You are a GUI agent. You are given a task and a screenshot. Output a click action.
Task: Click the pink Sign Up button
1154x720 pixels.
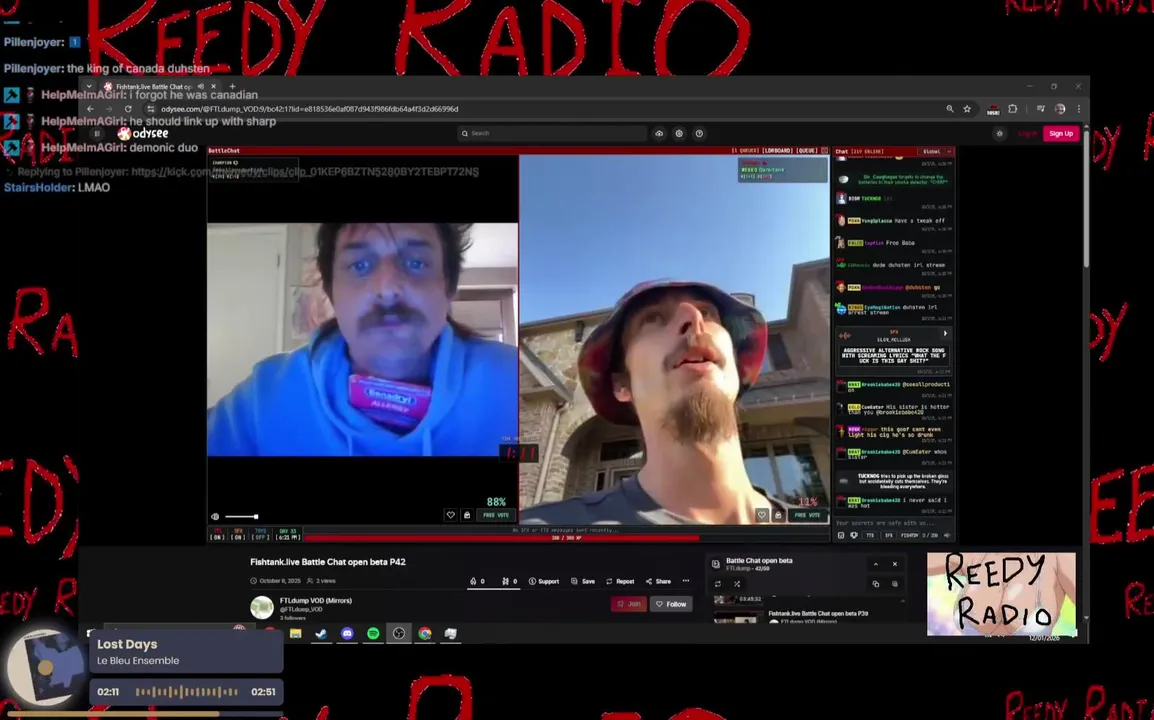(x=1061, y=133)
